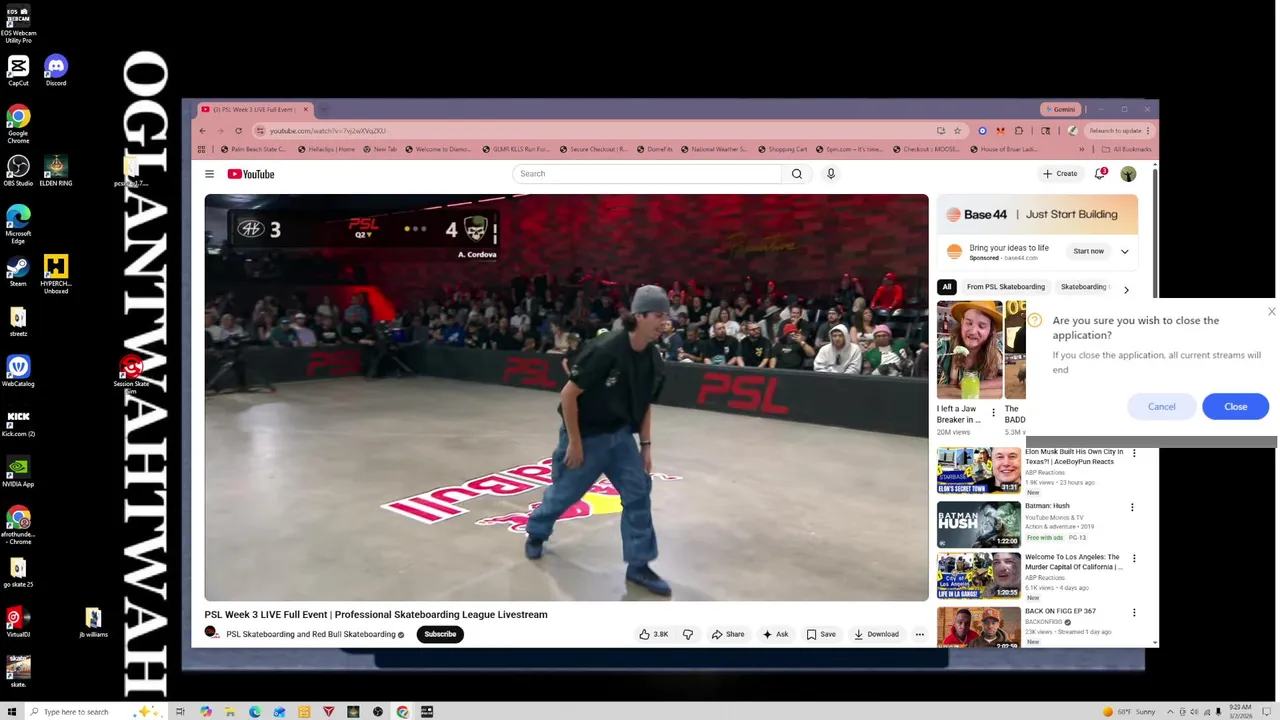The image size is (1280, 720).
Task: Open National Weather Service bookmark
Action: click(714, 150)
